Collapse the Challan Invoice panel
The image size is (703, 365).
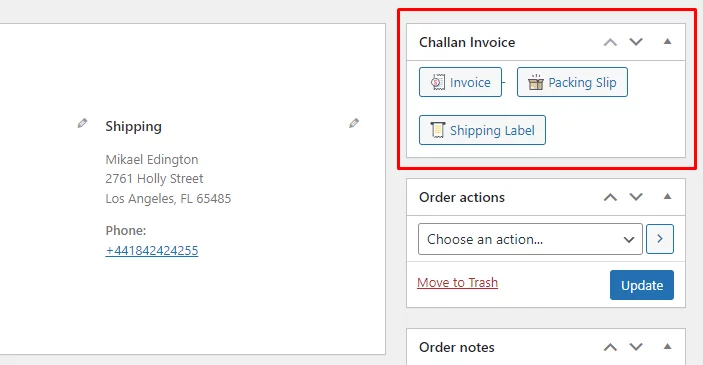coord(667,42)
